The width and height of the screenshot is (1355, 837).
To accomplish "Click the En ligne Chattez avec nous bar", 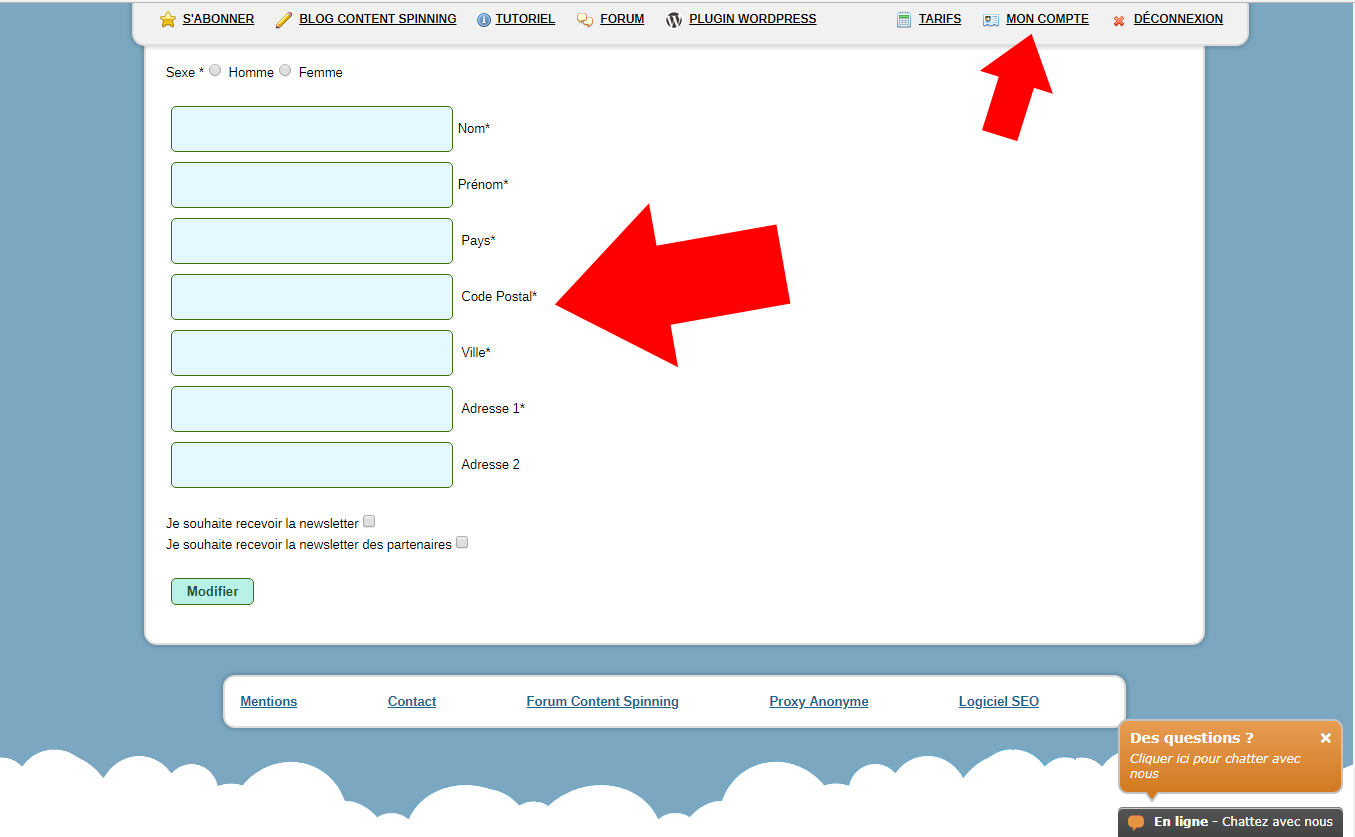I will [x=1230, y=822].
